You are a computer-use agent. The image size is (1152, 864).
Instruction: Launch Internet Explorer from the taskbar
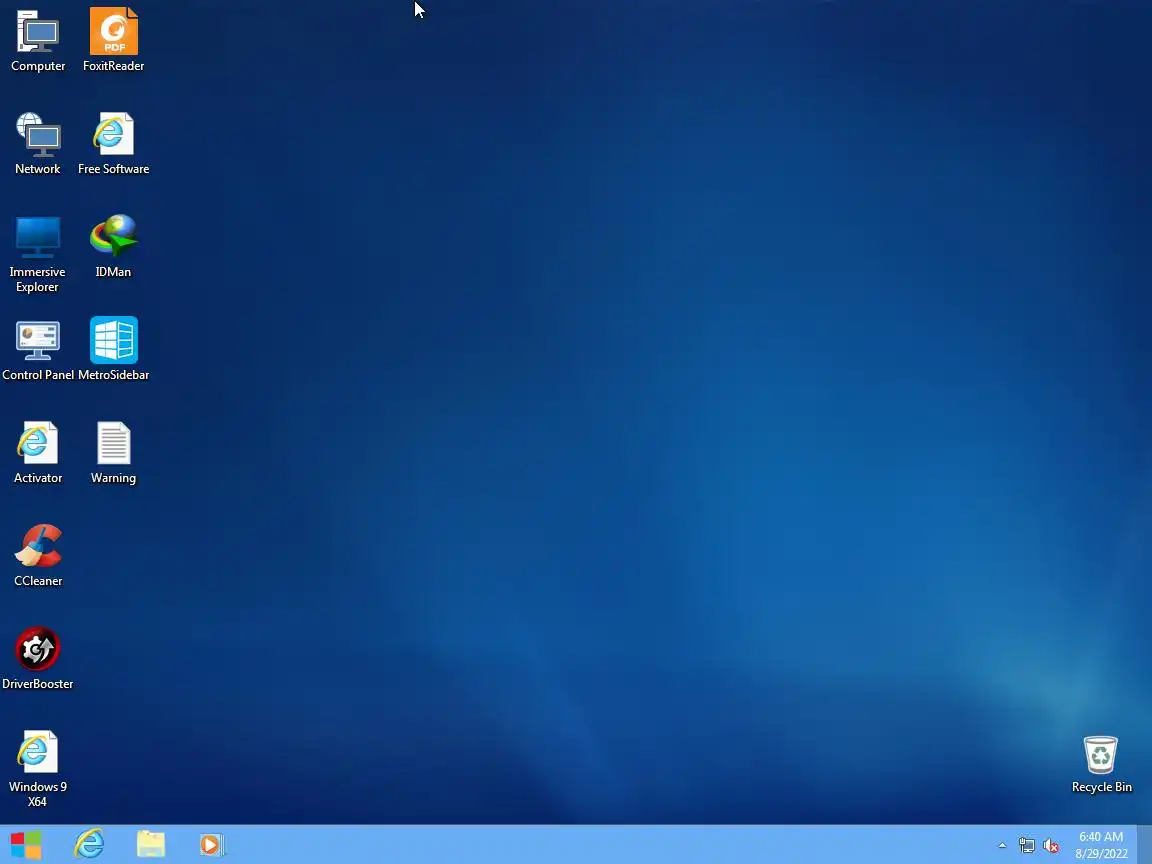[89, 844]
